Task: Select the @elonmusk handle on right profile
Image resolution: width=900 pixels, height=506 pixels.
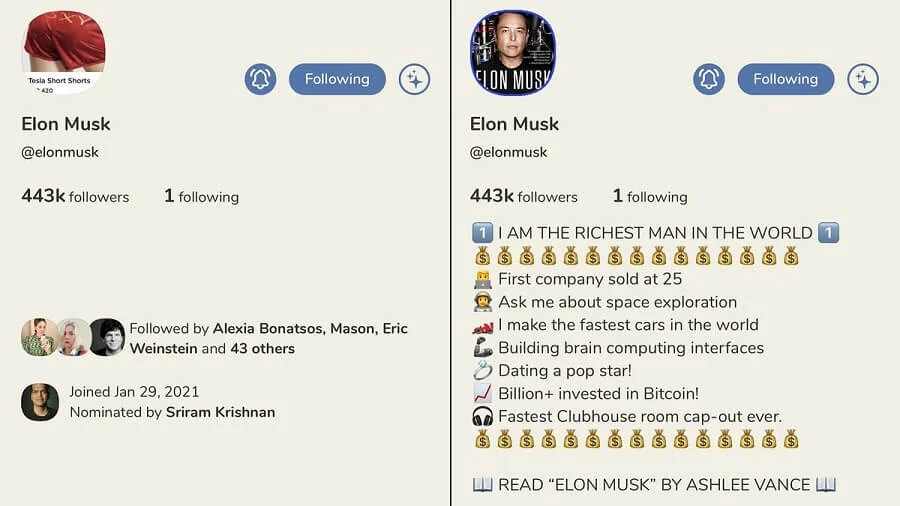Action: [x=509, y=153]
